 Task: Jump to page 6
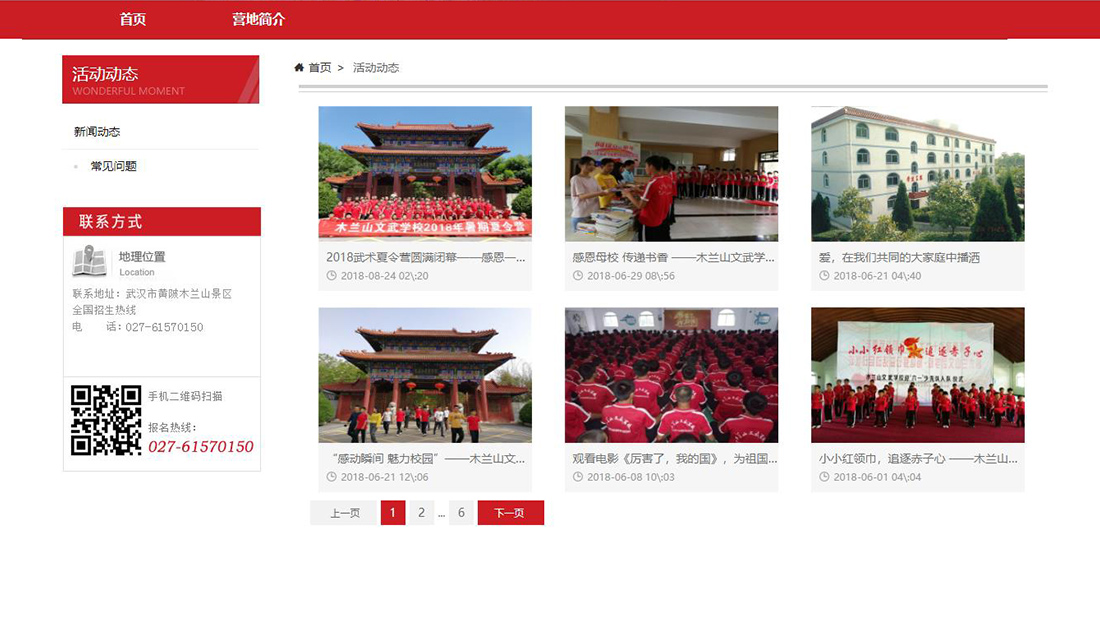(x=461, y=513)
